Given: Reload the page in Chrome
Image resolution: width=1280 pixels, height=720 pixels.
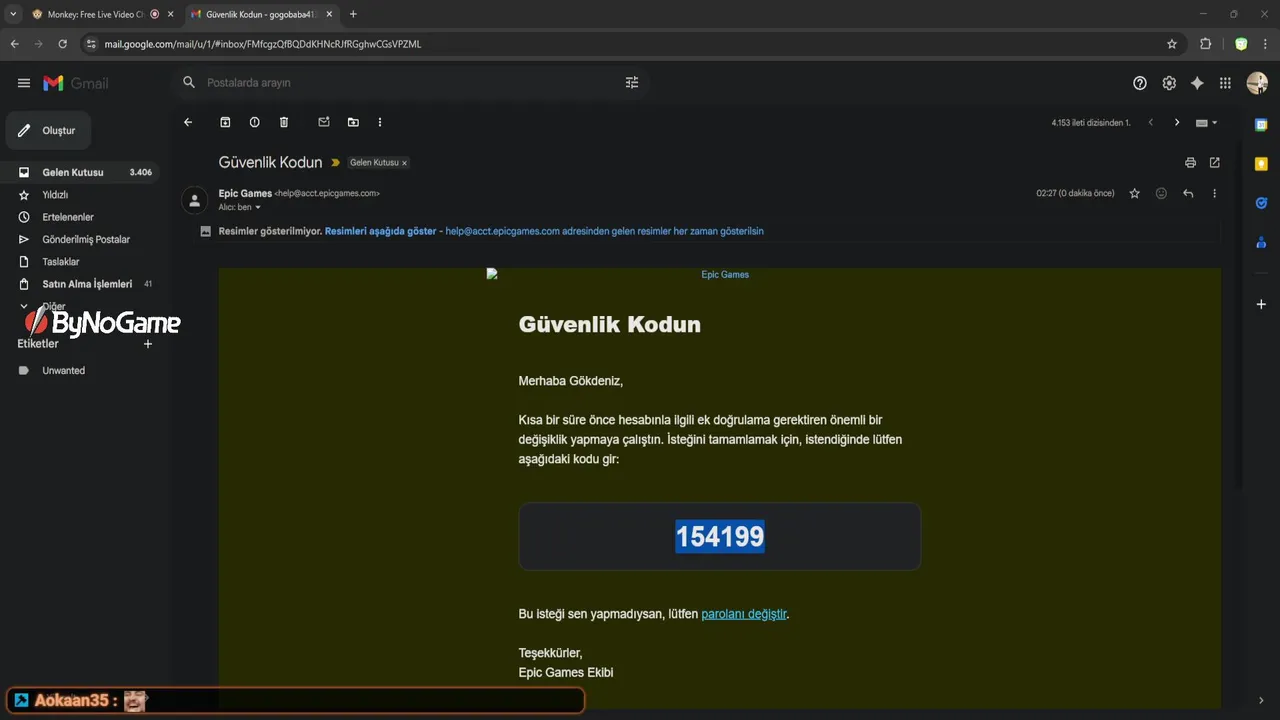Looking at the screenshot, I should 62,44.
